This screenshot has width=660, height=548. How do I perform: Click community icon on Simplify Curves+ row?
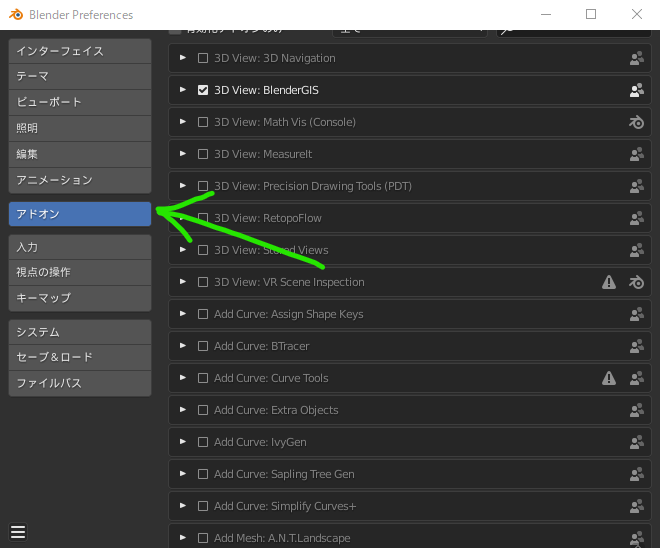[636, 506]
